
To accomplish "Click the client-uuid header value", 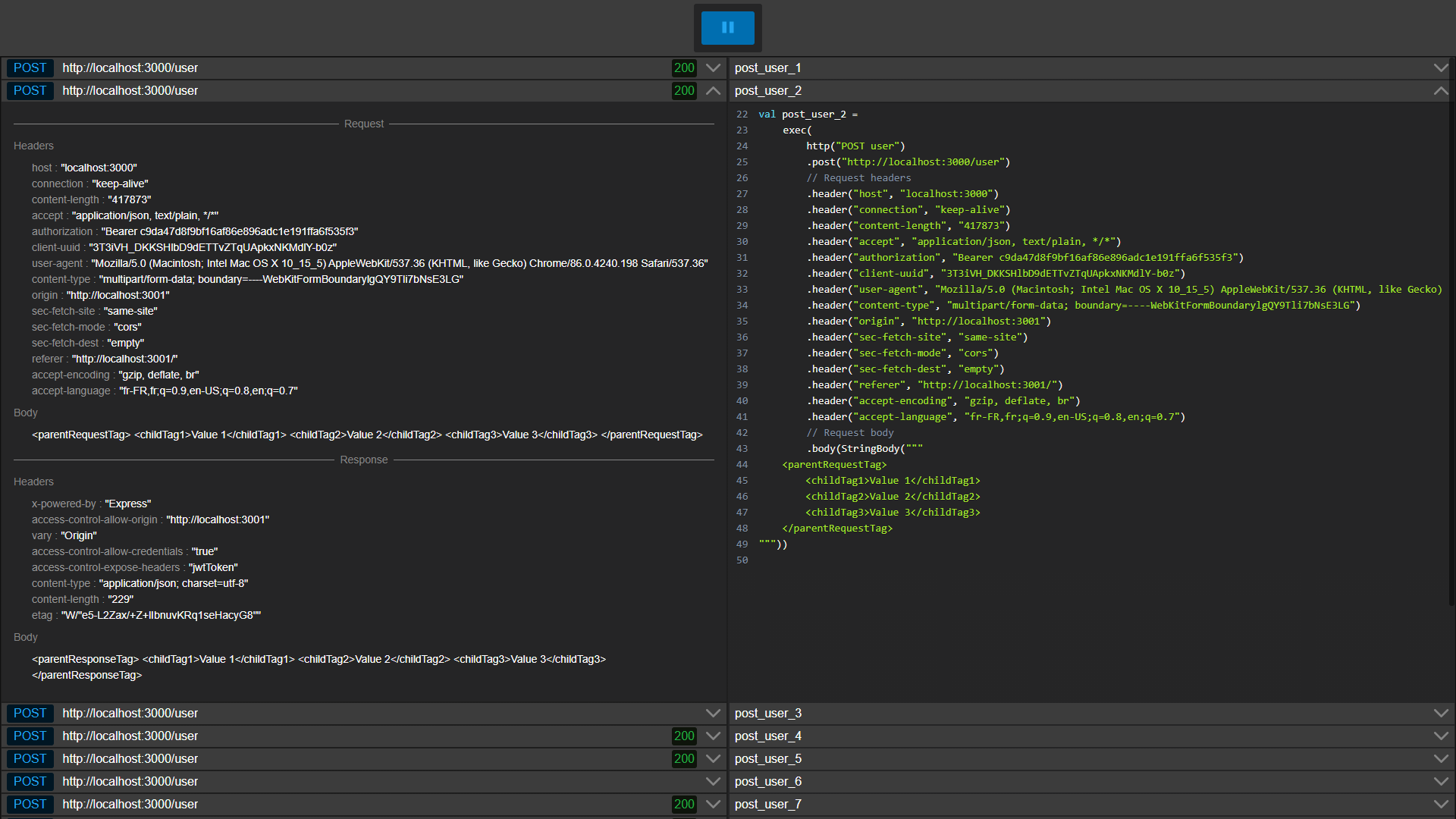I will [x=213, y=247].
